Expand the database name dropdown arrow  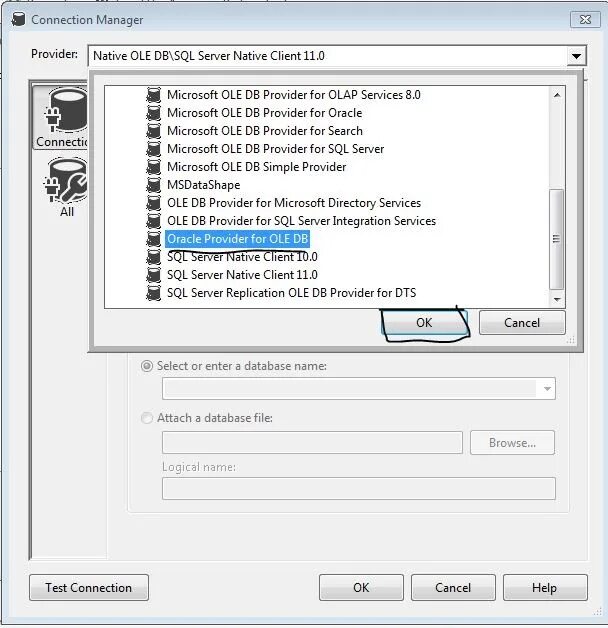[x=547, y=388]
